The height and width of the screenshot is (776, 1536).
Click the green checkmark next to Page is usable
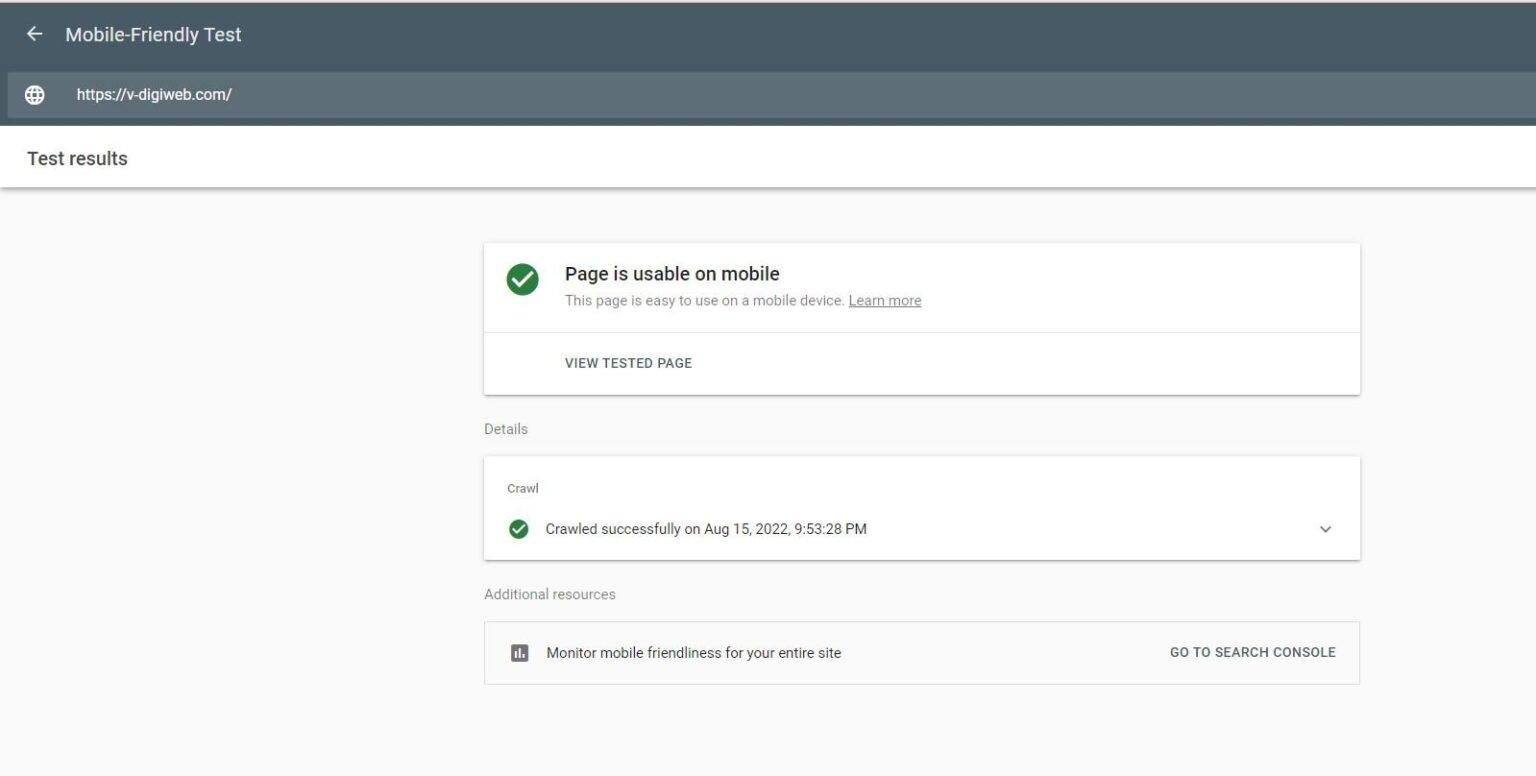pyautogui.click(x=522, y=280)
